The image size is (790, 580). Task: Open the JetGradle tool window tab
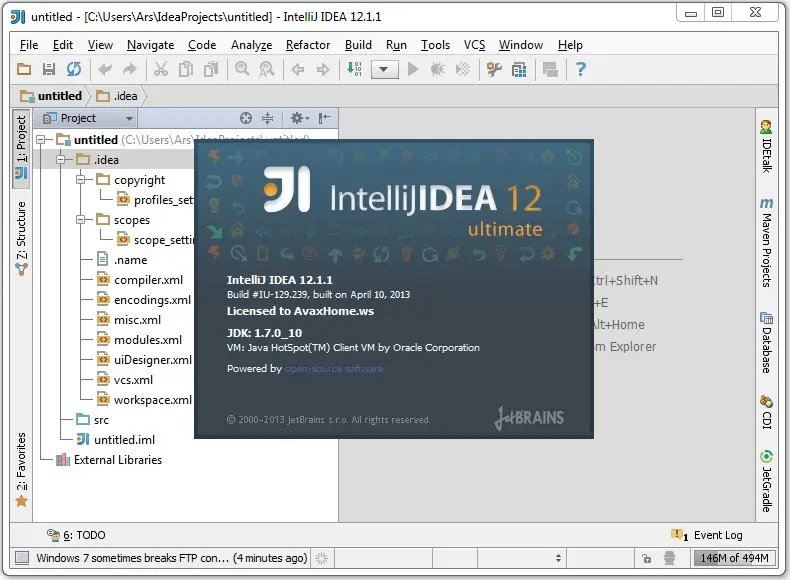point(766,481)
